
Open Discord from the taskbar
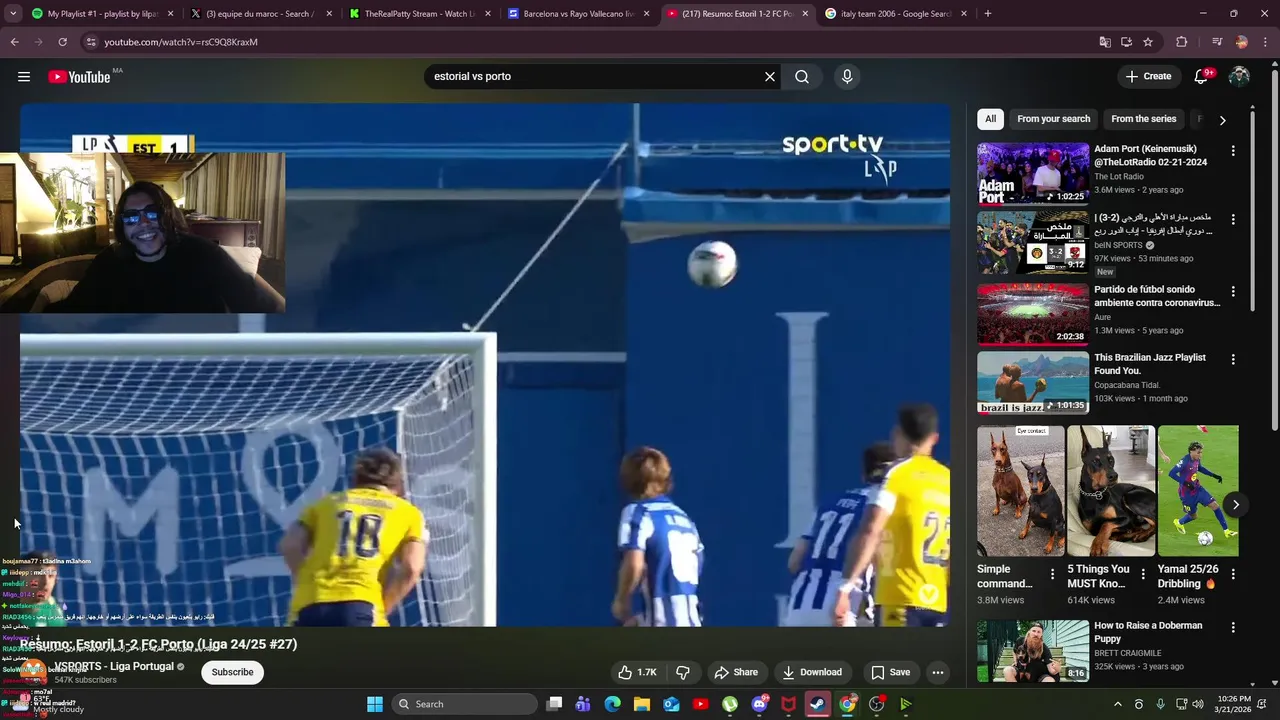(759, 704)
